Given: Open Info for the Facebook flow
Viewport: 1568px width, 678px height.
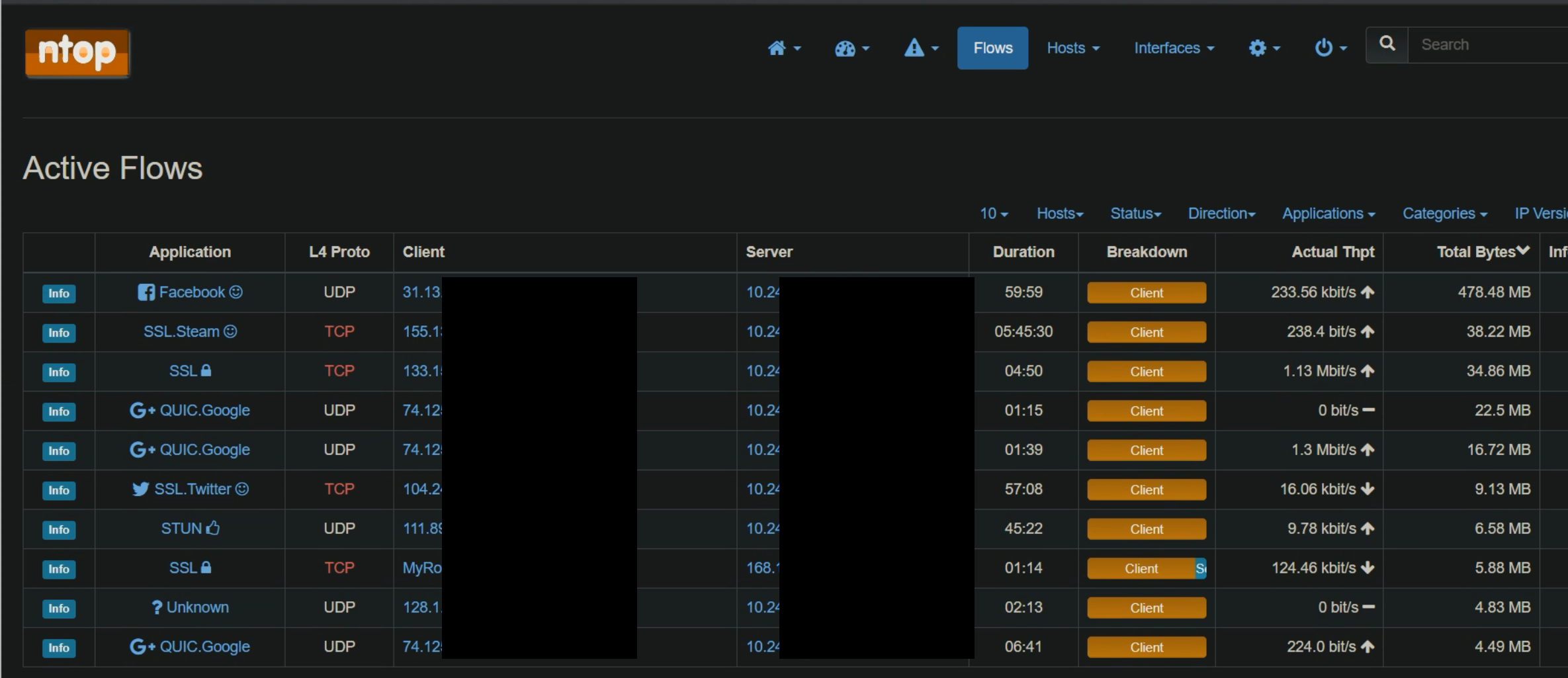Looking at the screenshot, I should pos(59,293).
